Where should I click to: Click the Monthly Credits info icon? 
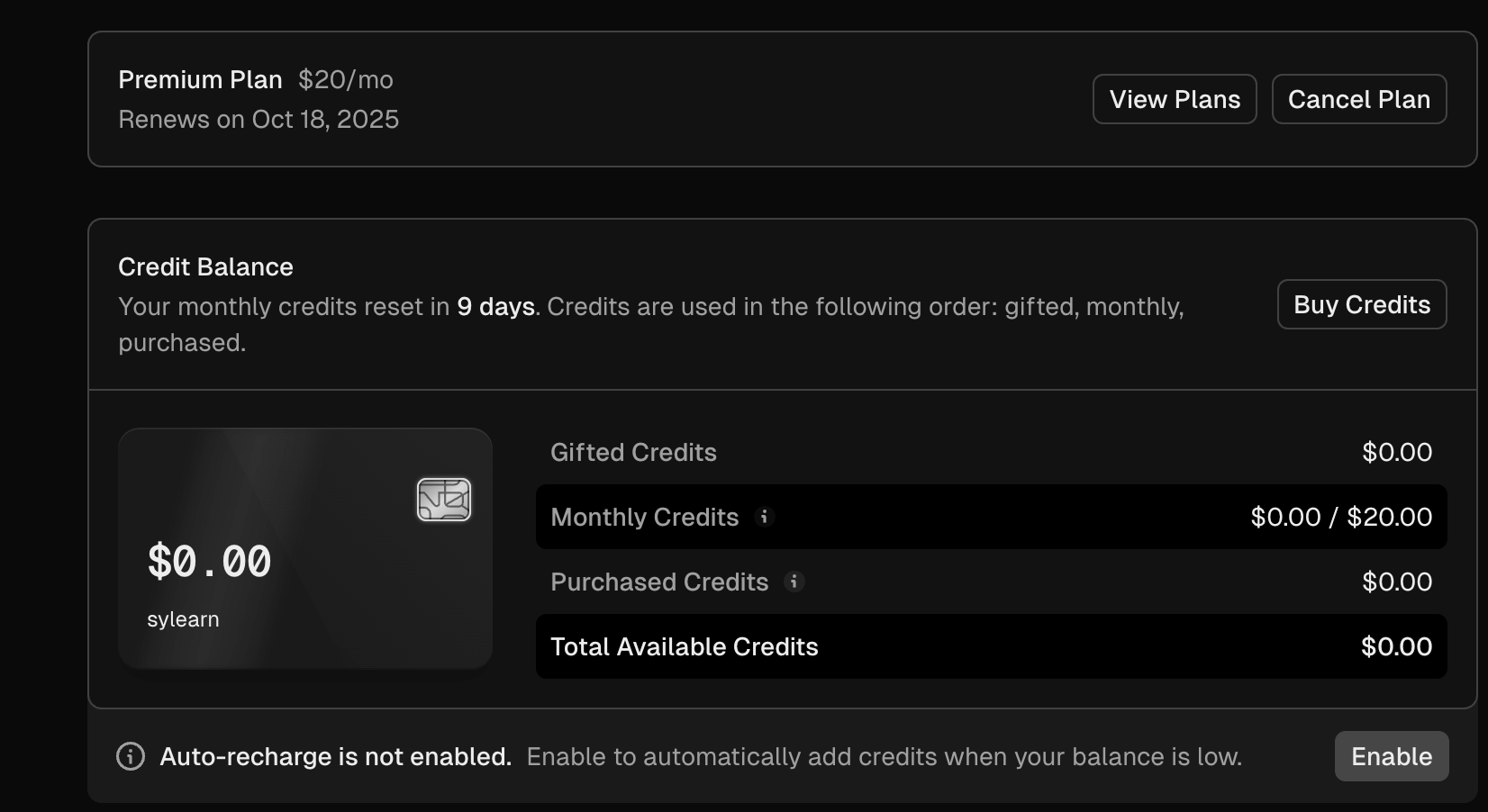point(764,517)
